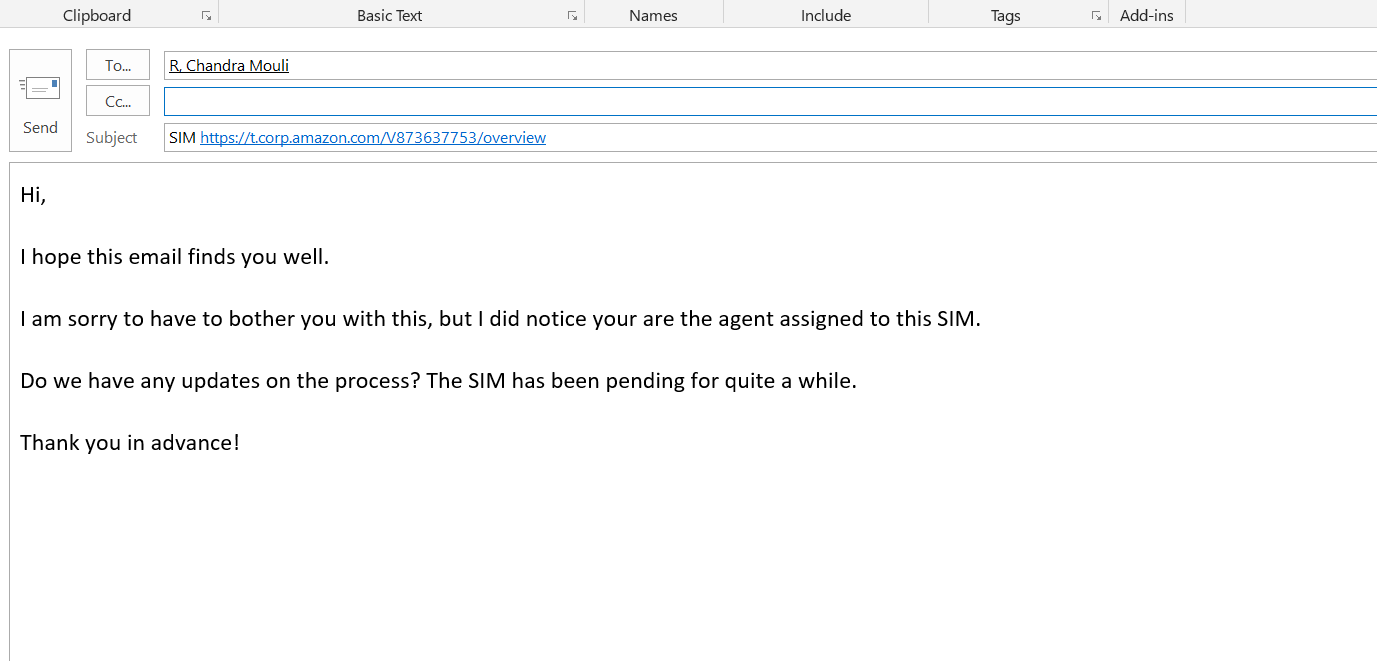Image resolution: width=1377 pixels, height=661 pixels.
Task: Click the Cc... address book button
Action: [118, 101]
